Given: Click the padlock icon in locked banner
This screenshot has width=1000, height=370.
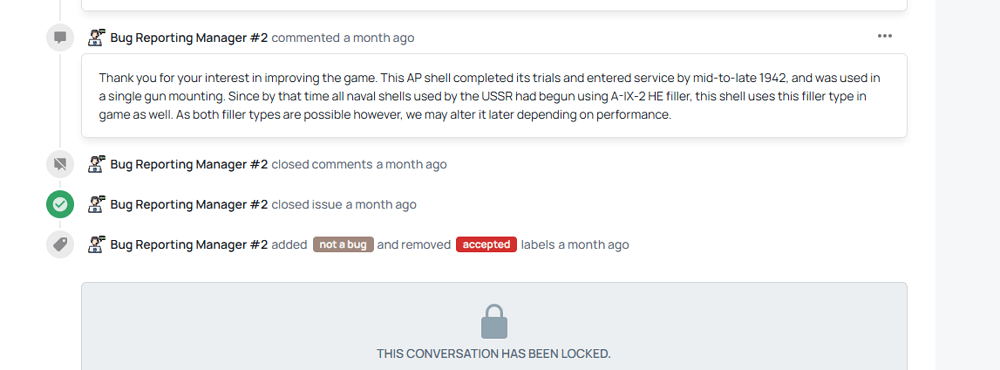Looking at the screenshot, I should (494, 322).
